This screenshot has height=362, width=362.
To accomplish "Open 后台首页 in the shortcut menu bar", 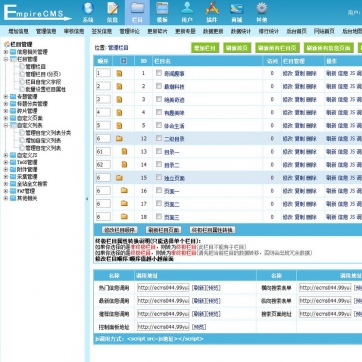I will 296,31.
